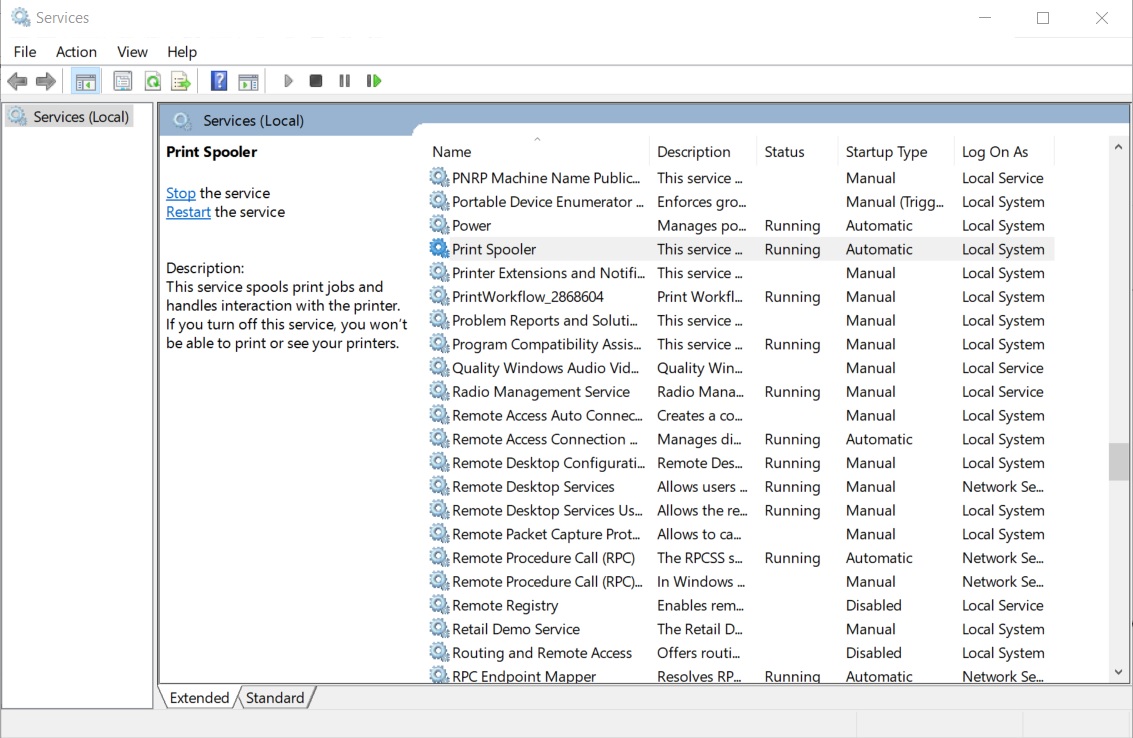Click gear icon beside Radio Management Service
1133x738 pixels.
click(439, 391)
